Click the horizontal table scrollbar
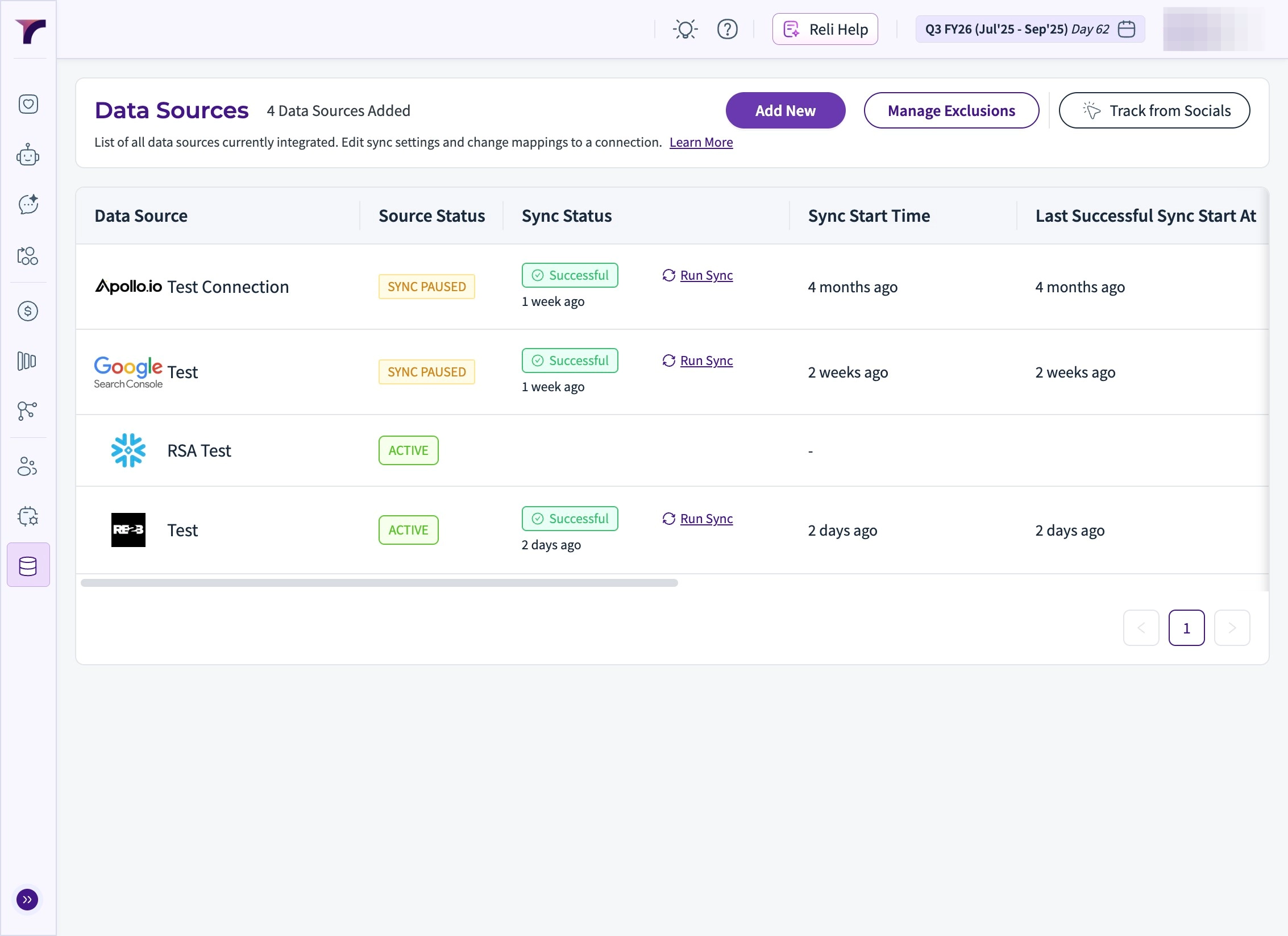The image size is (1288, 936). 379,583
